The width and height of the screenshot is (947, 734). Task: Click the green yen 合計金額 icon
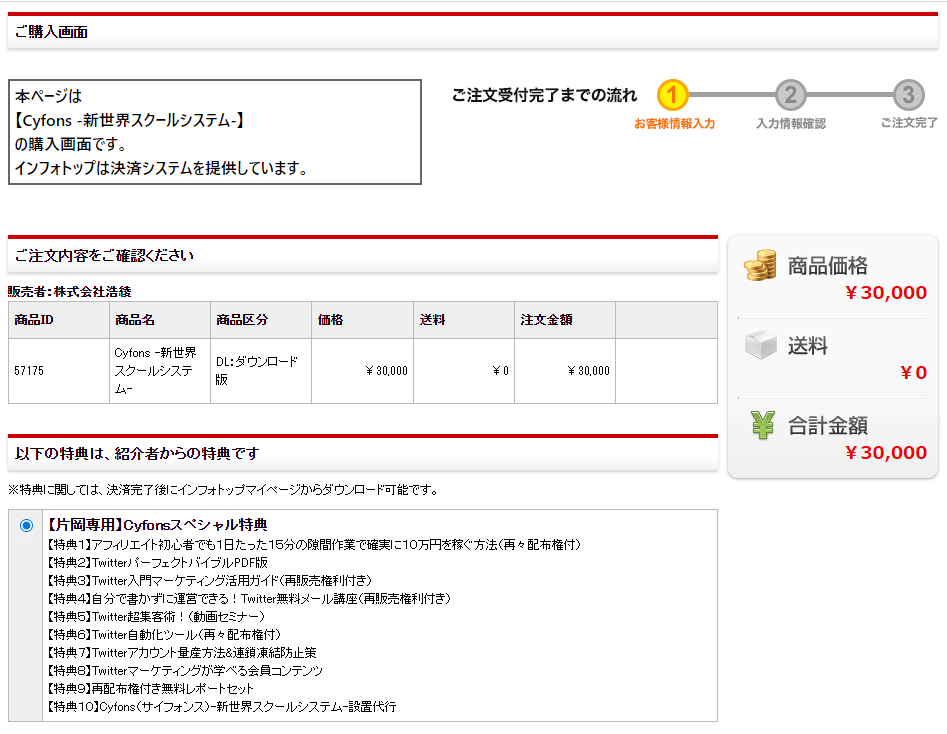click(x=762, y=425)
